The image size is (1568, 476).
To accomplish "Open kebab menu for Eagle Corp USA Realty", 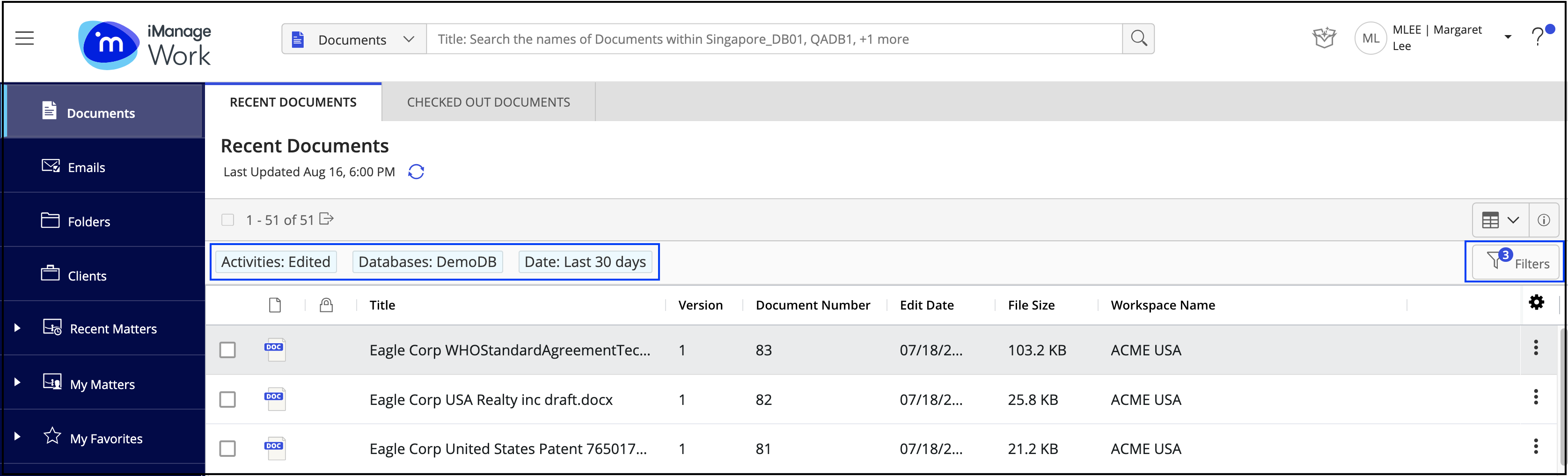I will (x=1536, y=397).
